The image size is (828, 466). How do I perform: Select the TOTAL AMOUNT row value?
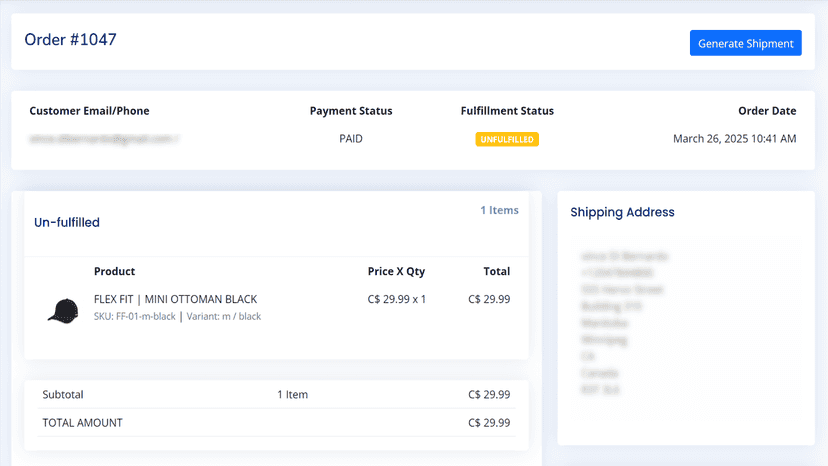pyautogui.click(x=489, y=423)
